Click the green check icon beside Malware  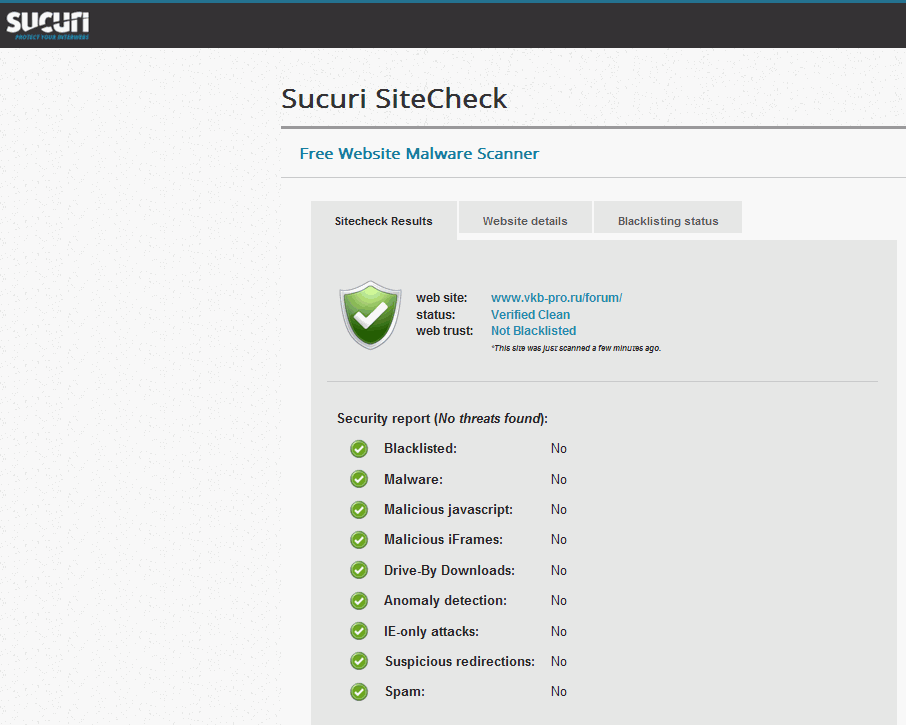[x=359, y=479]
